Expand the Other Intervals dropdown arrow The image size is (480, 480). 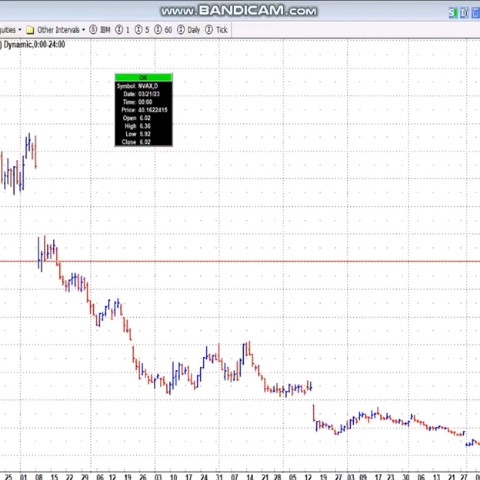[83, 30]
